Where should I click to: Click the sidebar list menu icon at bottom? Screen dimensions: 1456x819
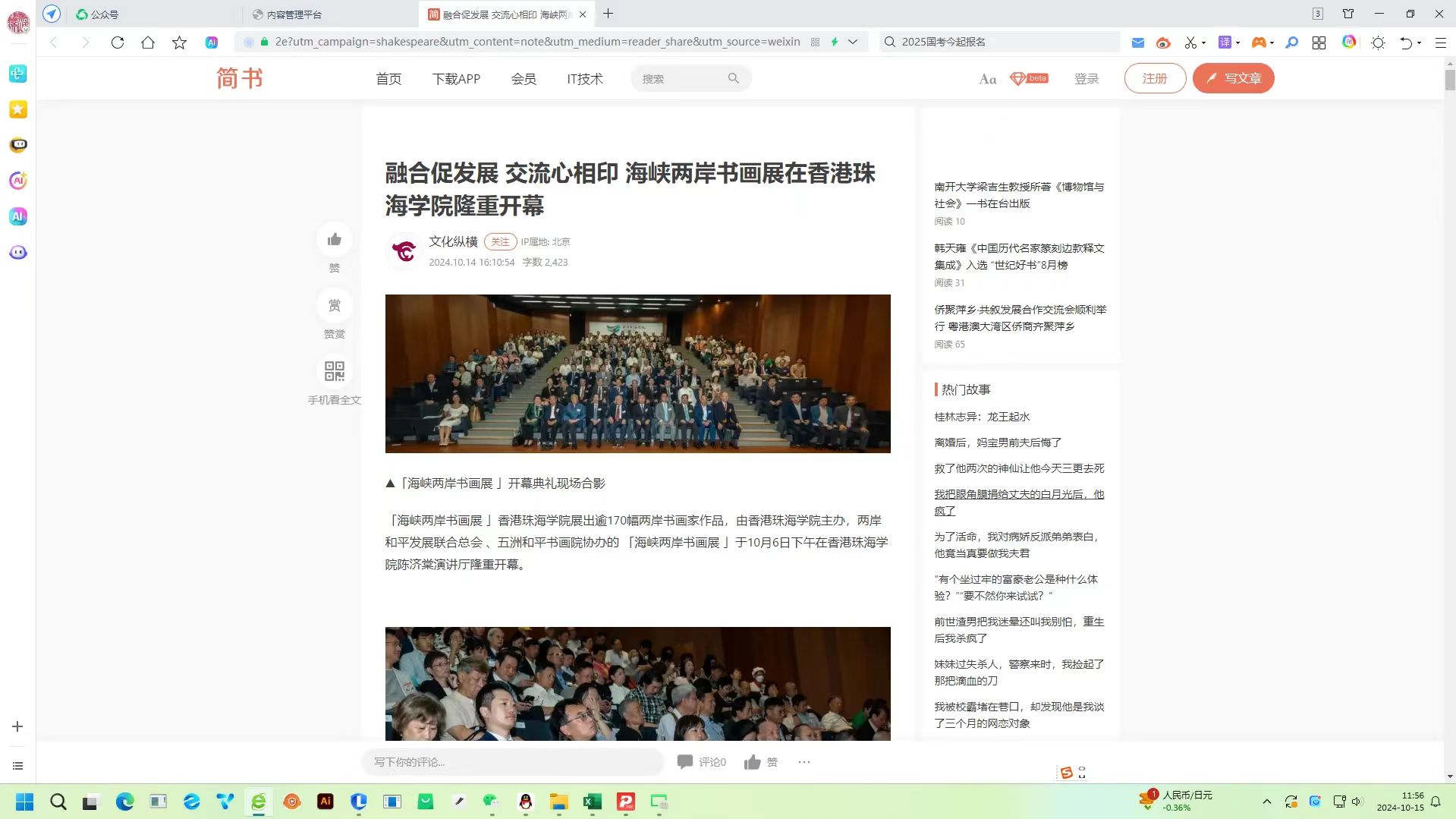point(17,766)
